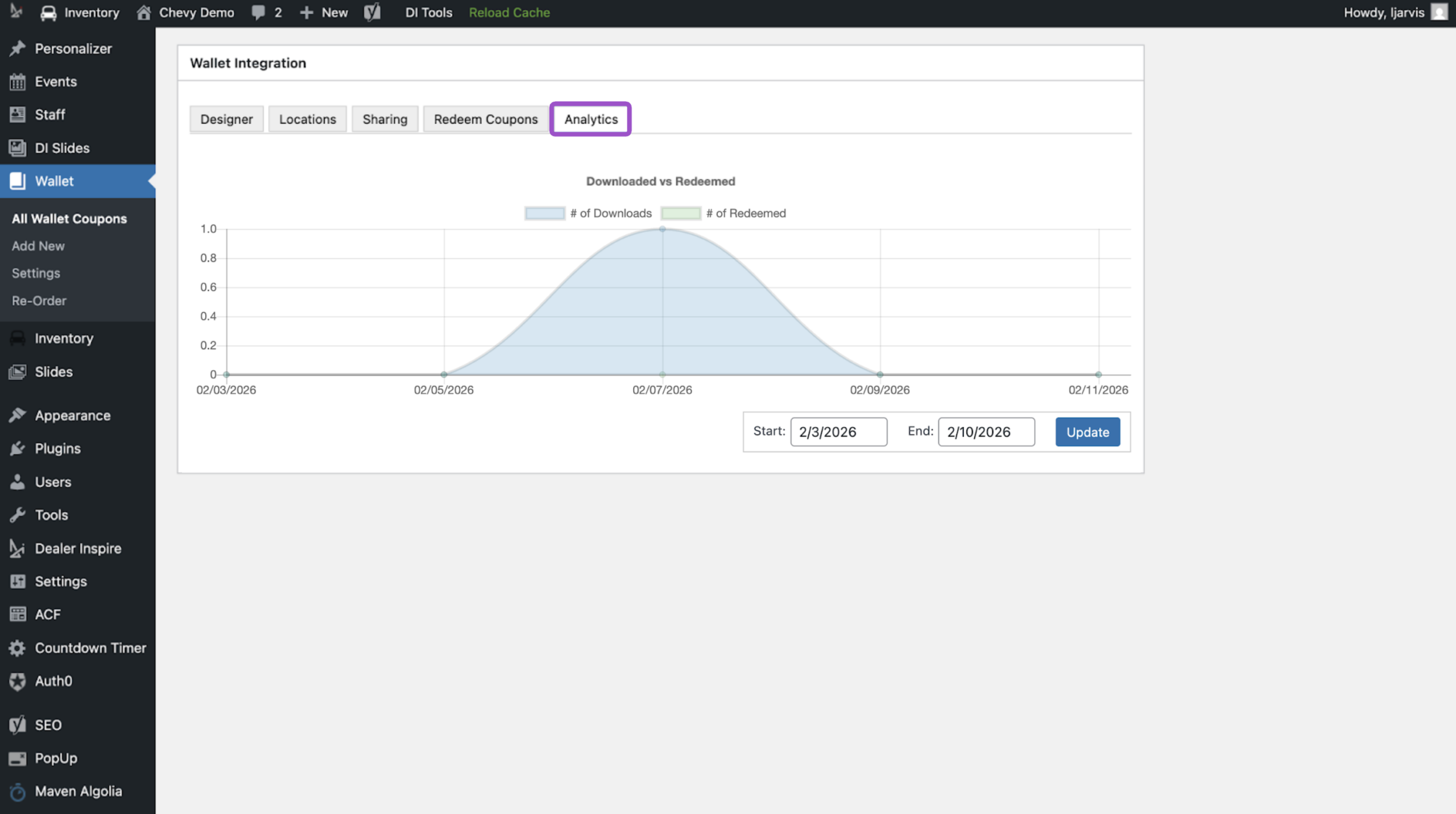Click the sidebar Inventory car icon
Screen dimensions: 1456x814
(18, 338)
